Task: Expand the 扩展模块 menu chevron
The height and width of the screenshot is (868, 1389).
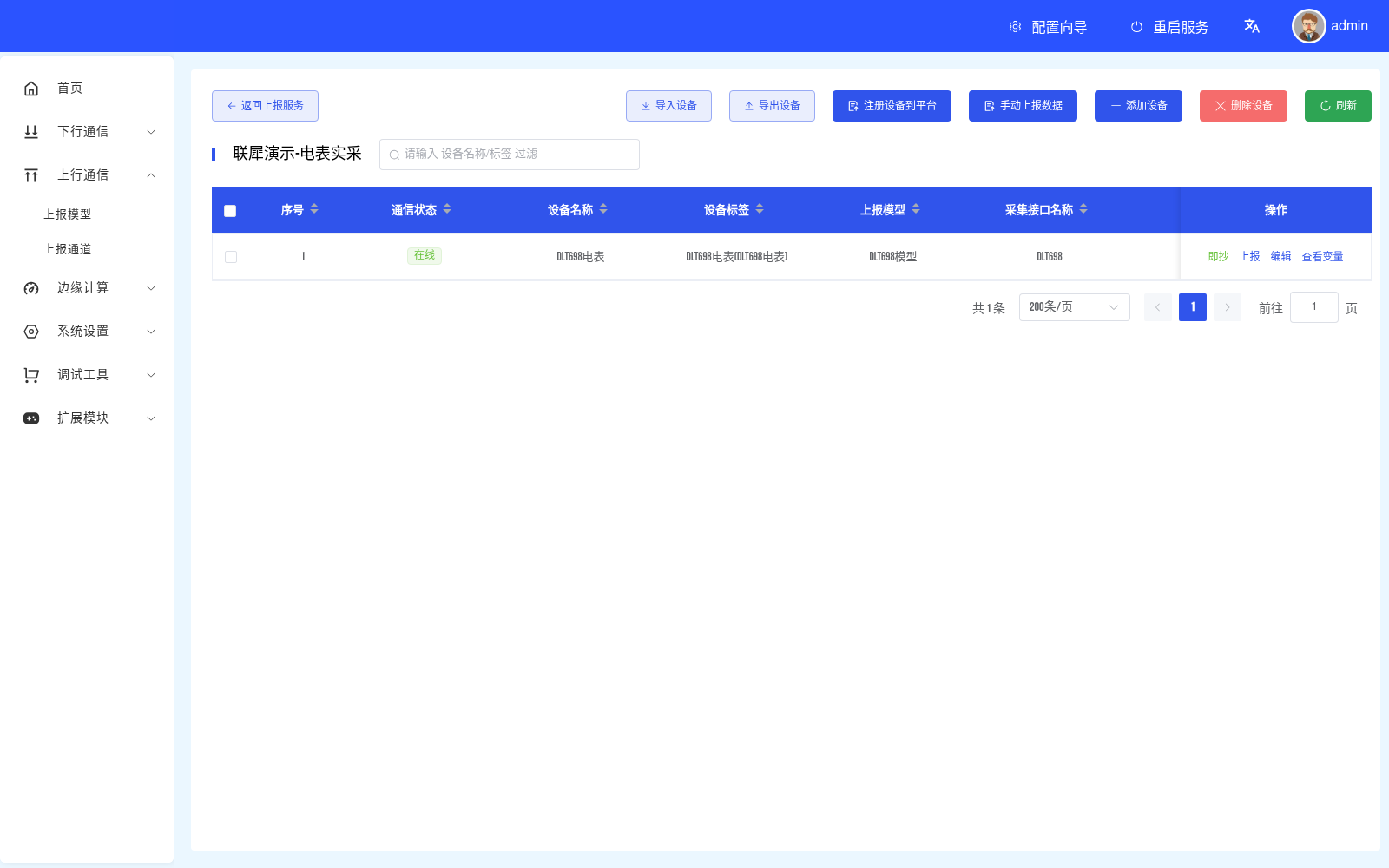Action: 151,418
